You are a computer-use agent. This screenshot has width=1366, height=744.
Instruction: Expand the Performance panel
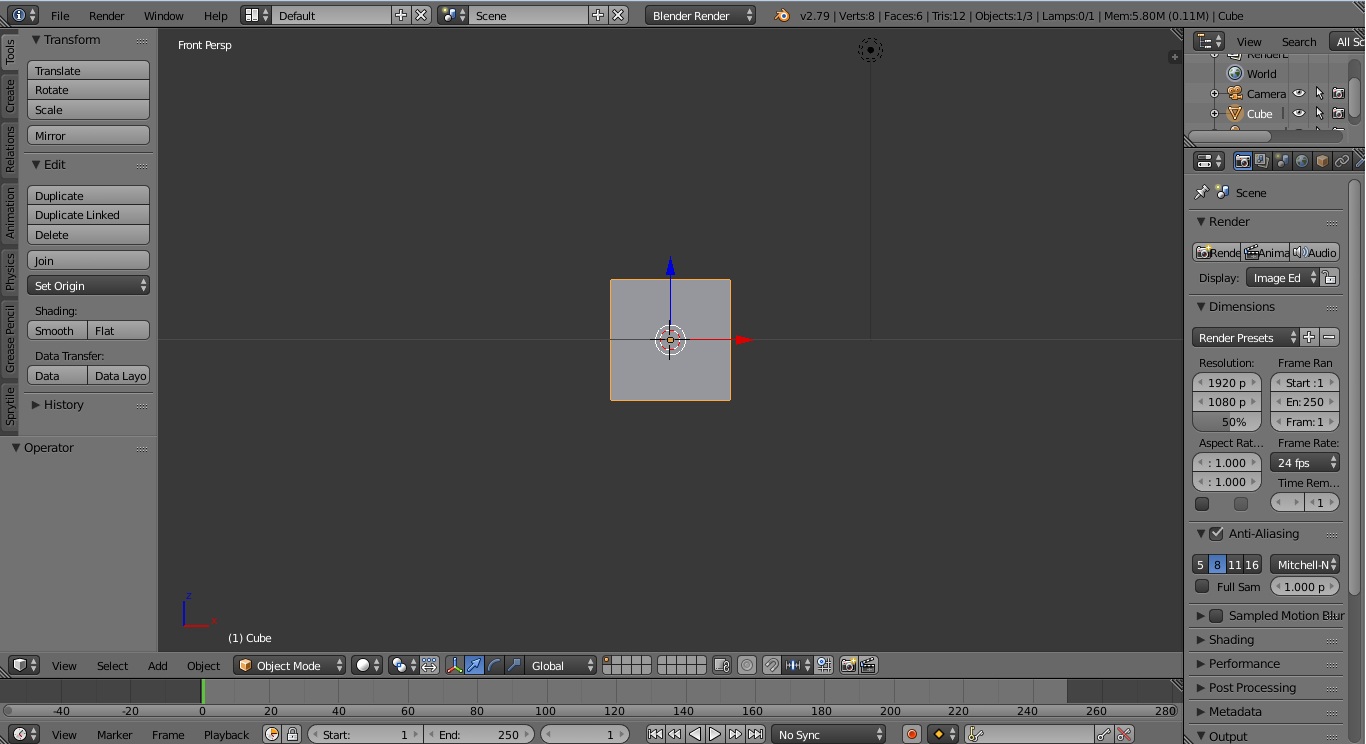click(1243, 663)
